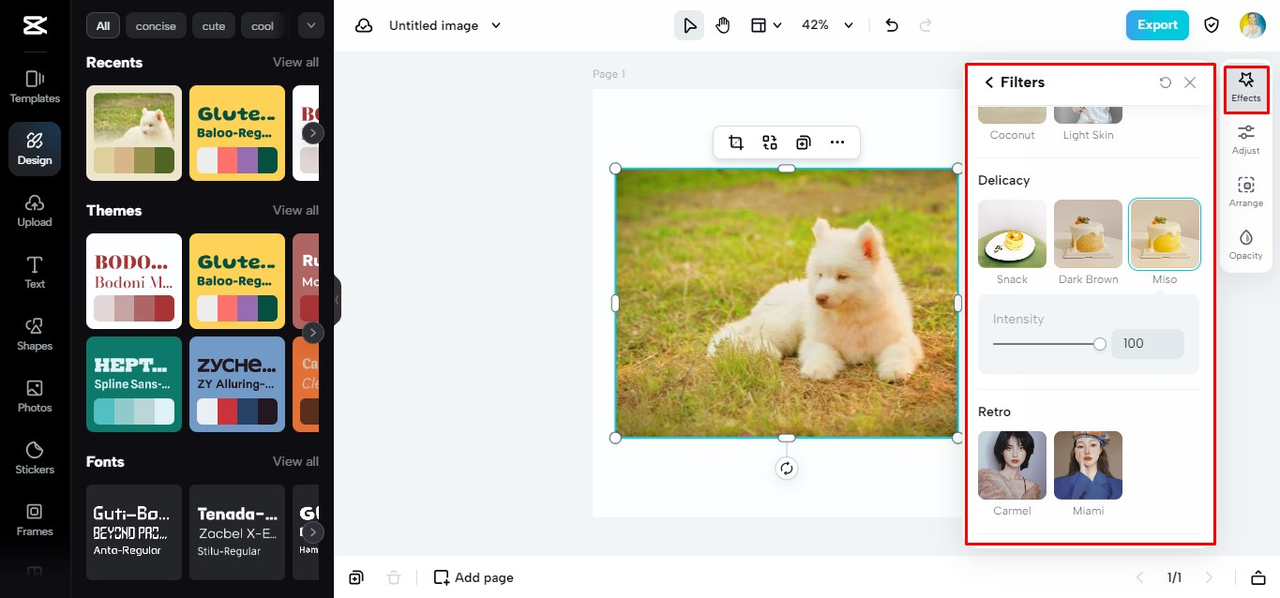The image size is (1280, 598).
Task: Open the Frames panel
Action: (35, 520)
